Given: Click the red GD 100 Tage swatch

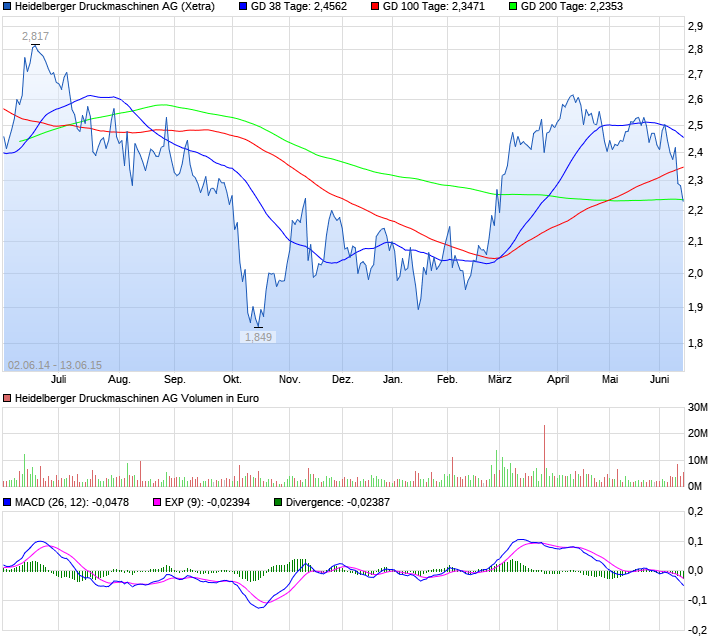Looking at the screenshot, I should [375, 6].
